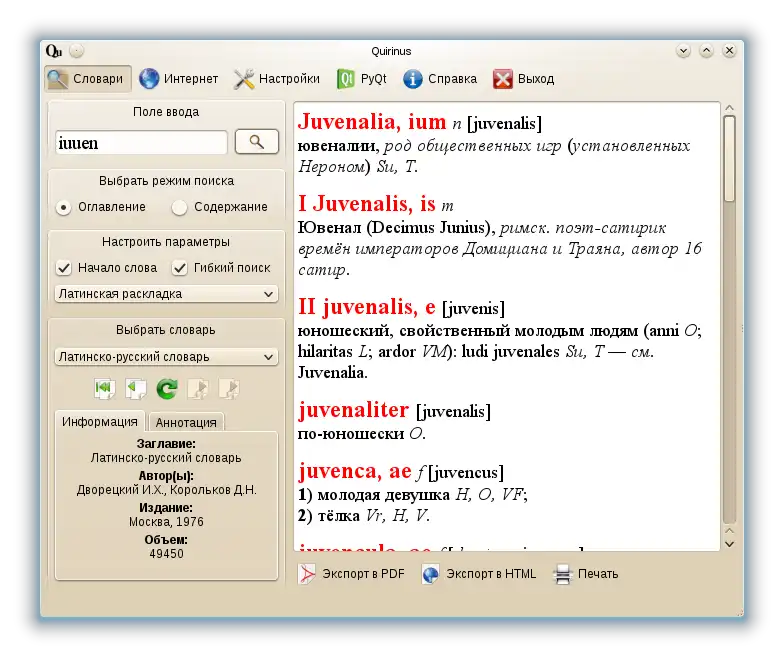Export the article via Экспорт в PDF
This screenshot has width=784, height=657.
pos(352,574)
